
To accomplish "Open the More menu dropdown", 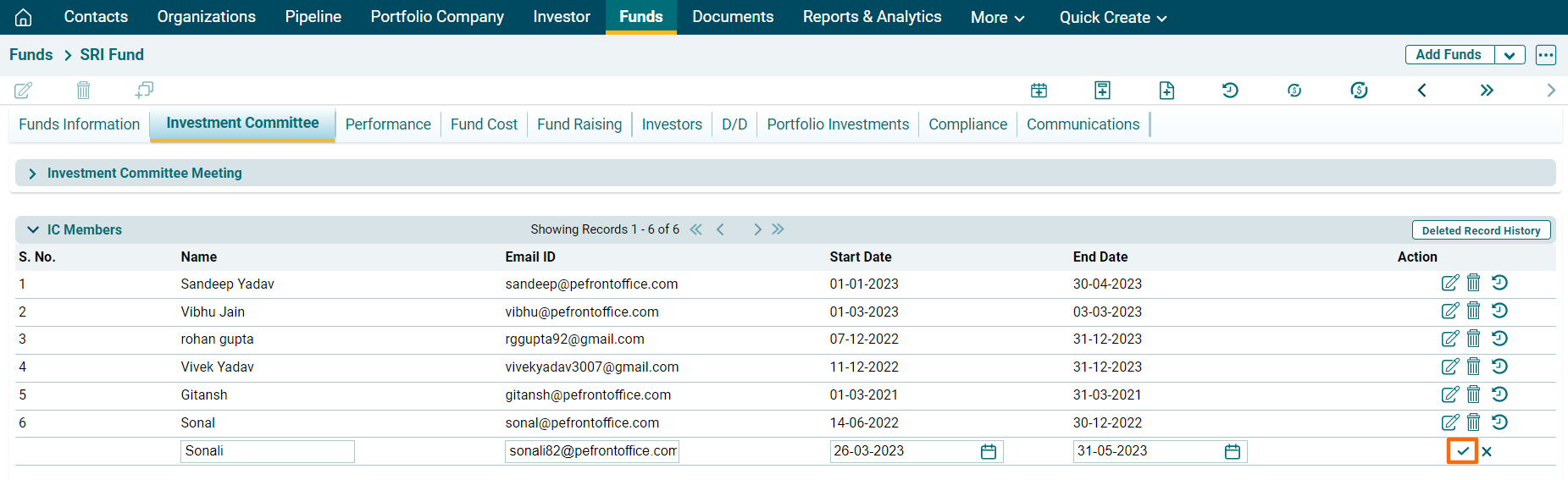I will [x=997, y=17].
